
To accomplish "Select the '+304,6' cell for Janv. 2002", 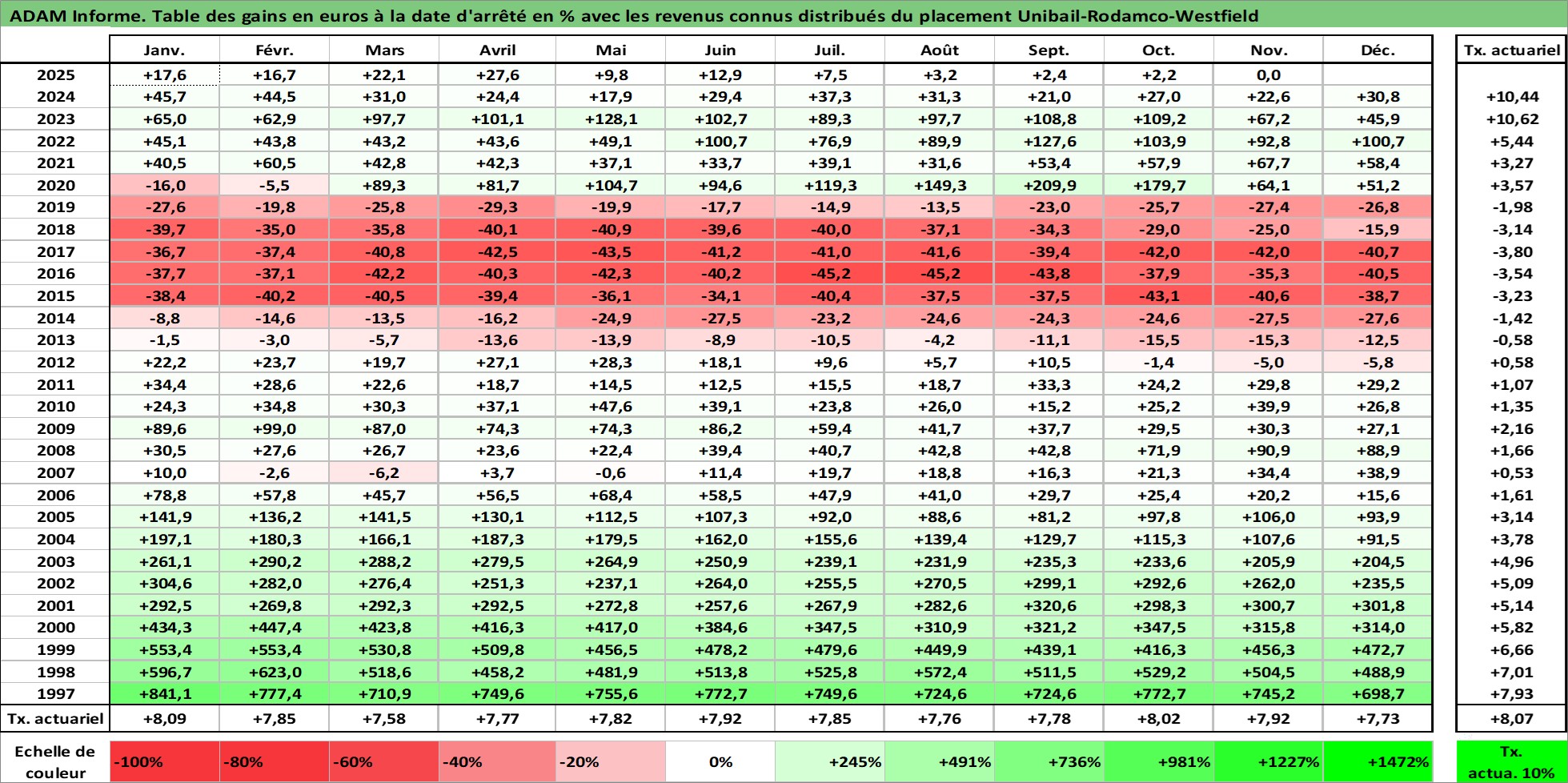I will (x=165, y=584).
